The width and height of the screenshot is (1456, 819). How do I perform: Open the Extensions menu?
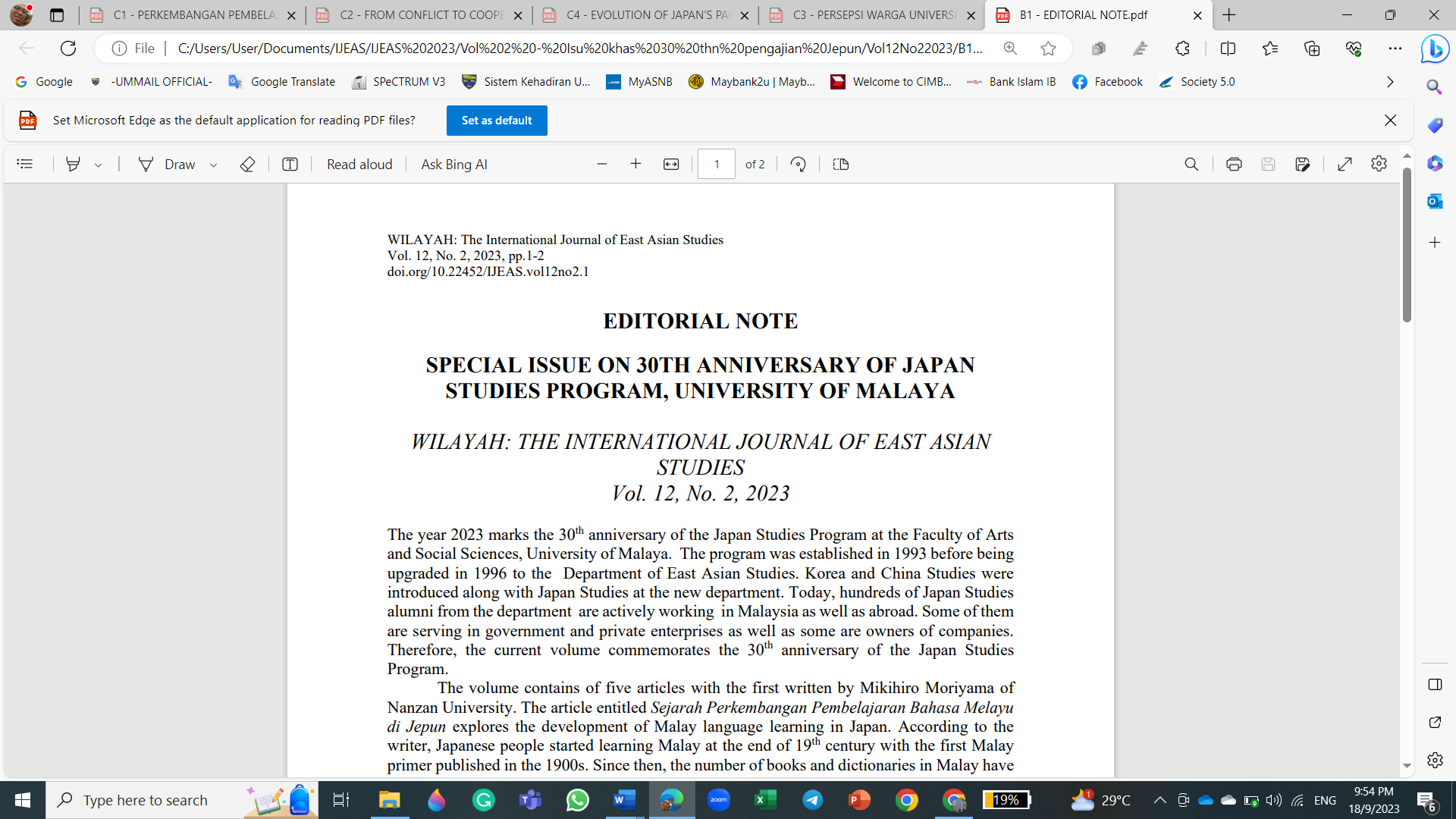[1182, 49]
